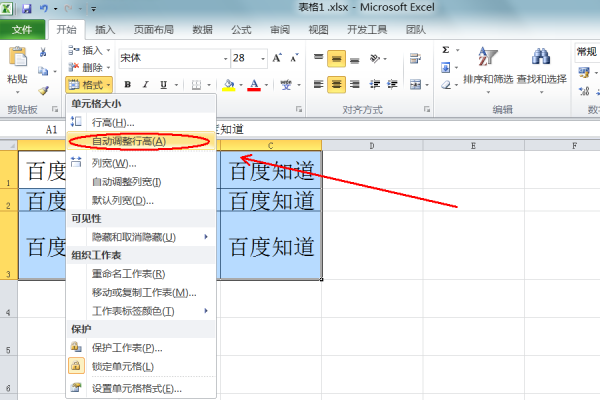Choose 默认列宽(D)... menu item

click(142, 200)
